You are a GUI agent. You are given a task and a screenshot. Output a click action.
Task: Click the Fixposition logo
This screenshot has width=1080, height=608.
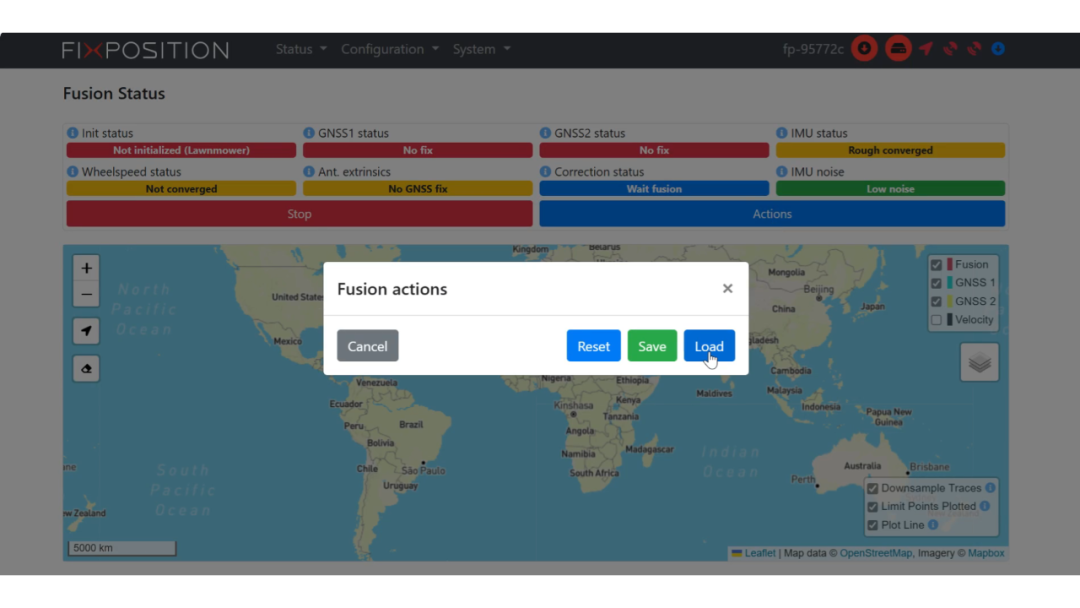pyautogui.click(x=145, y=50)
